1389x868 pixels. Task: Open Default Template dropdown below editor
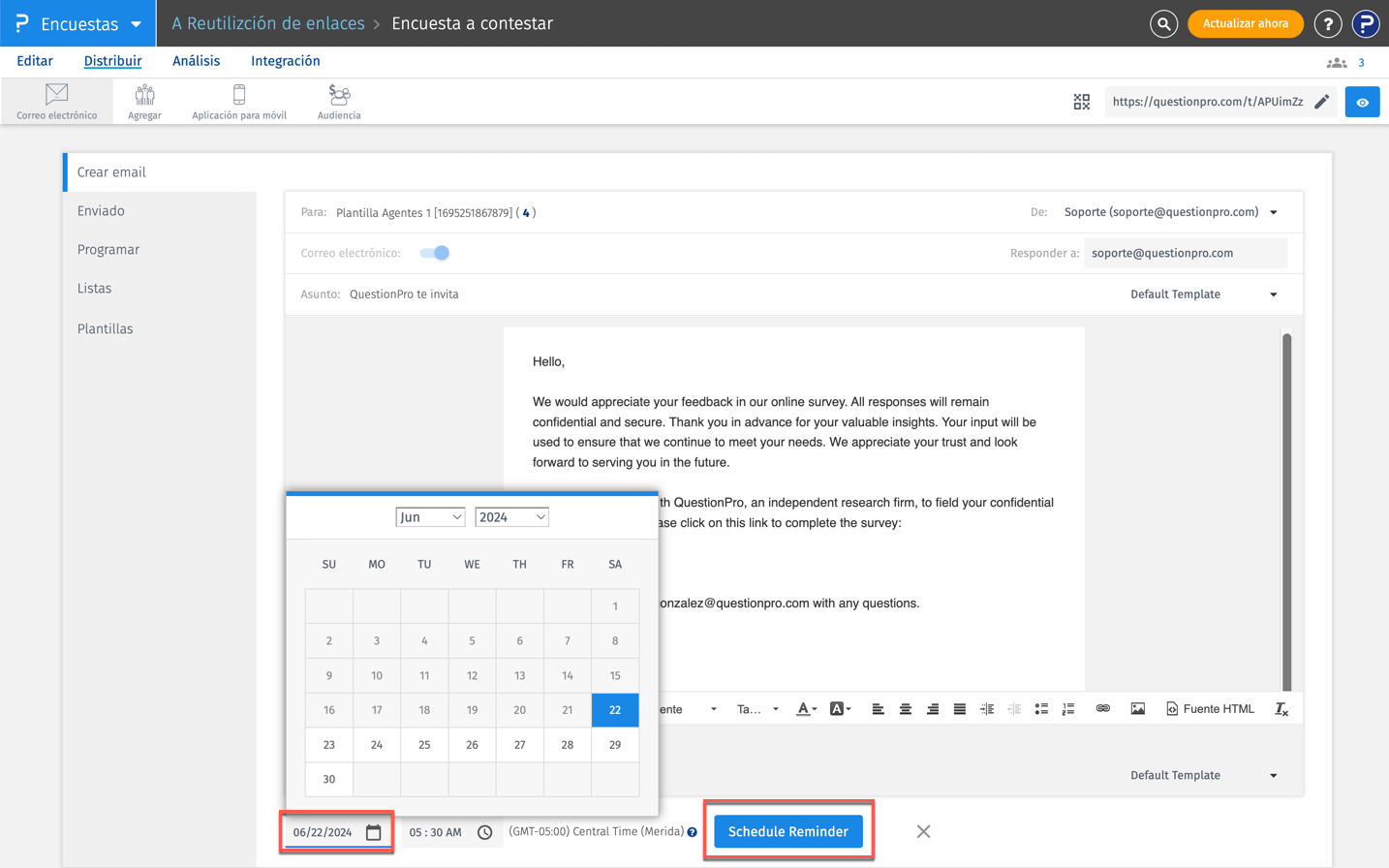point(1204,775)
